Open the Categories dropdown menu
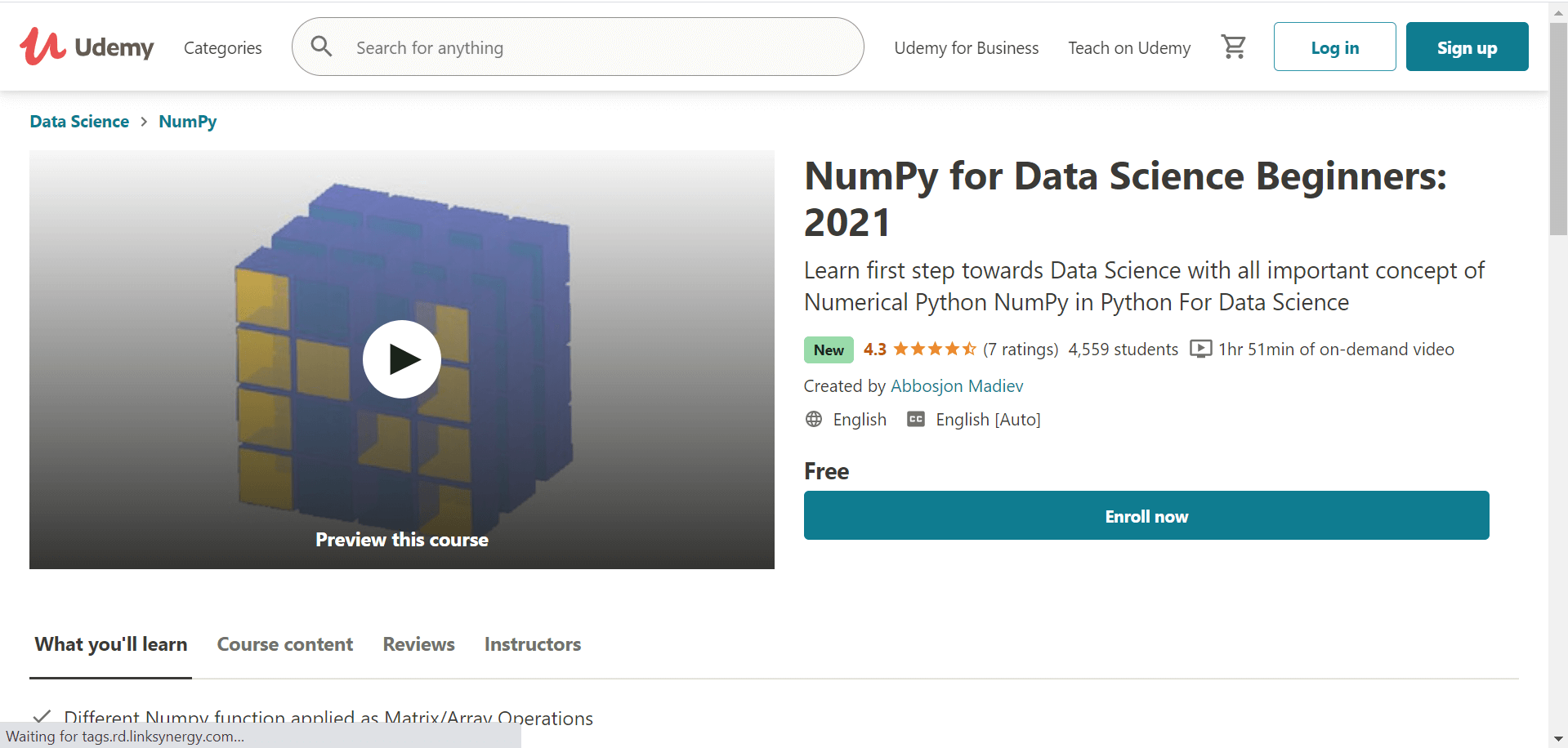The width and height of the screenshot is (1568, 748). pyautogui.click(x=223, y=48)
